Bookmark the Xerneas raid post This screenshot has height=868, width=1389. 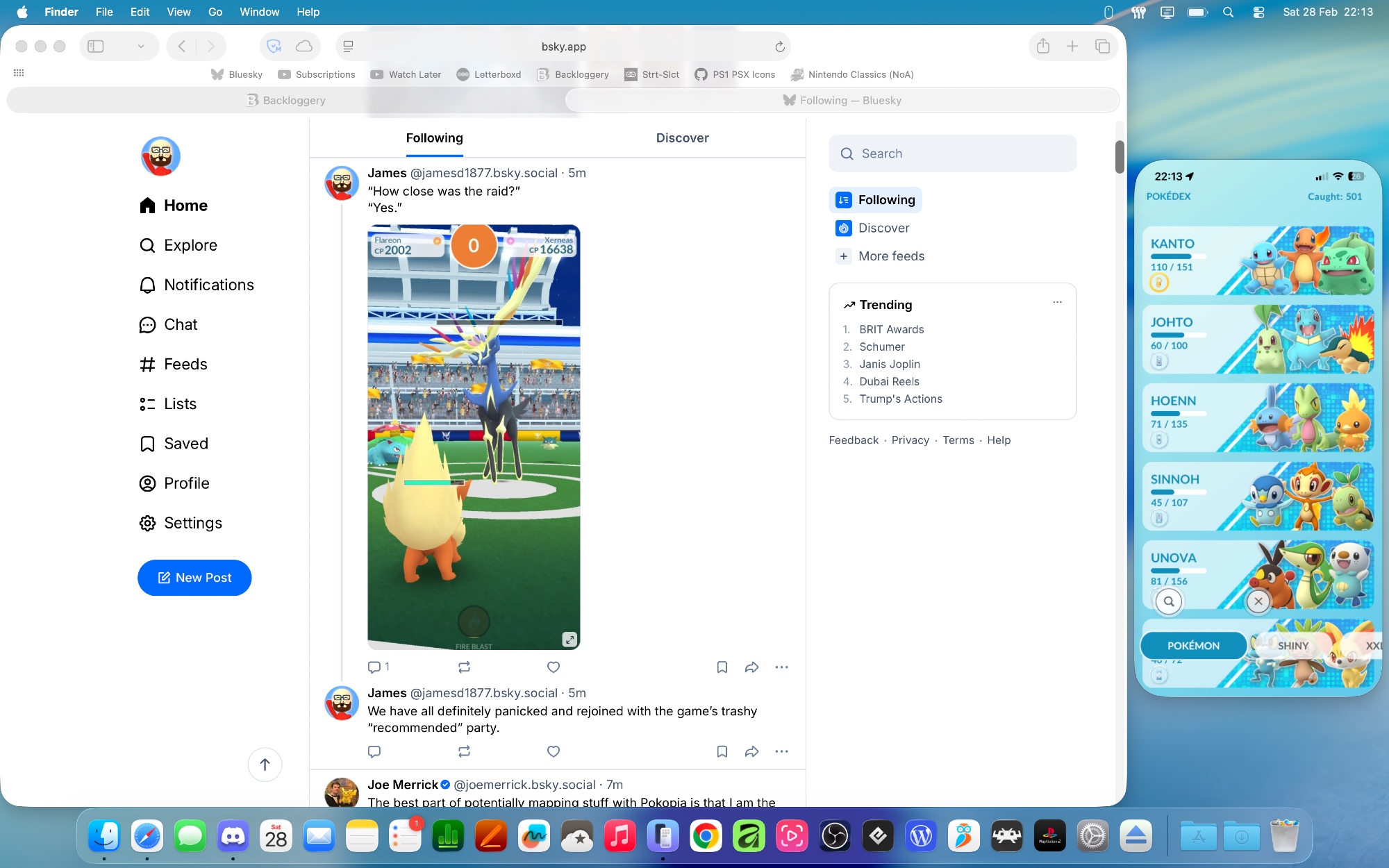(x=722, y=667)
